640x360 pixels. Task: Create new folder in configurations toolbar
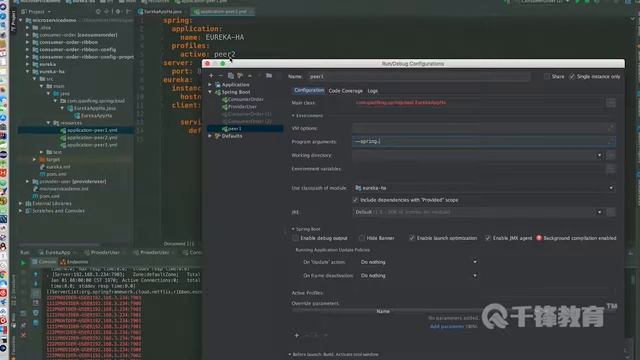(x=269, y=76)
